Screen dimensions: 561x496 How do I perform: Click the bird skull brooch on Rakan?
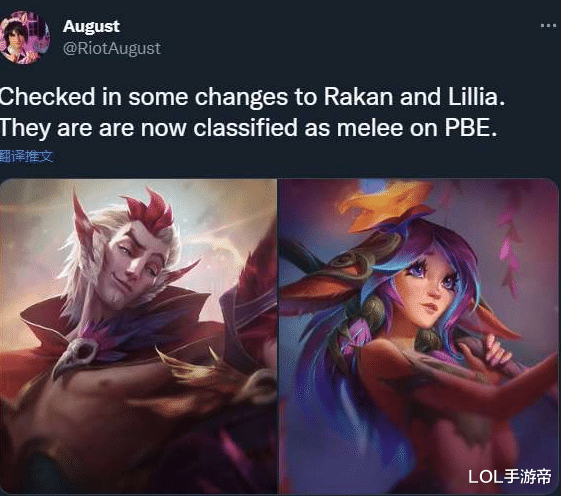pos(75,356)
